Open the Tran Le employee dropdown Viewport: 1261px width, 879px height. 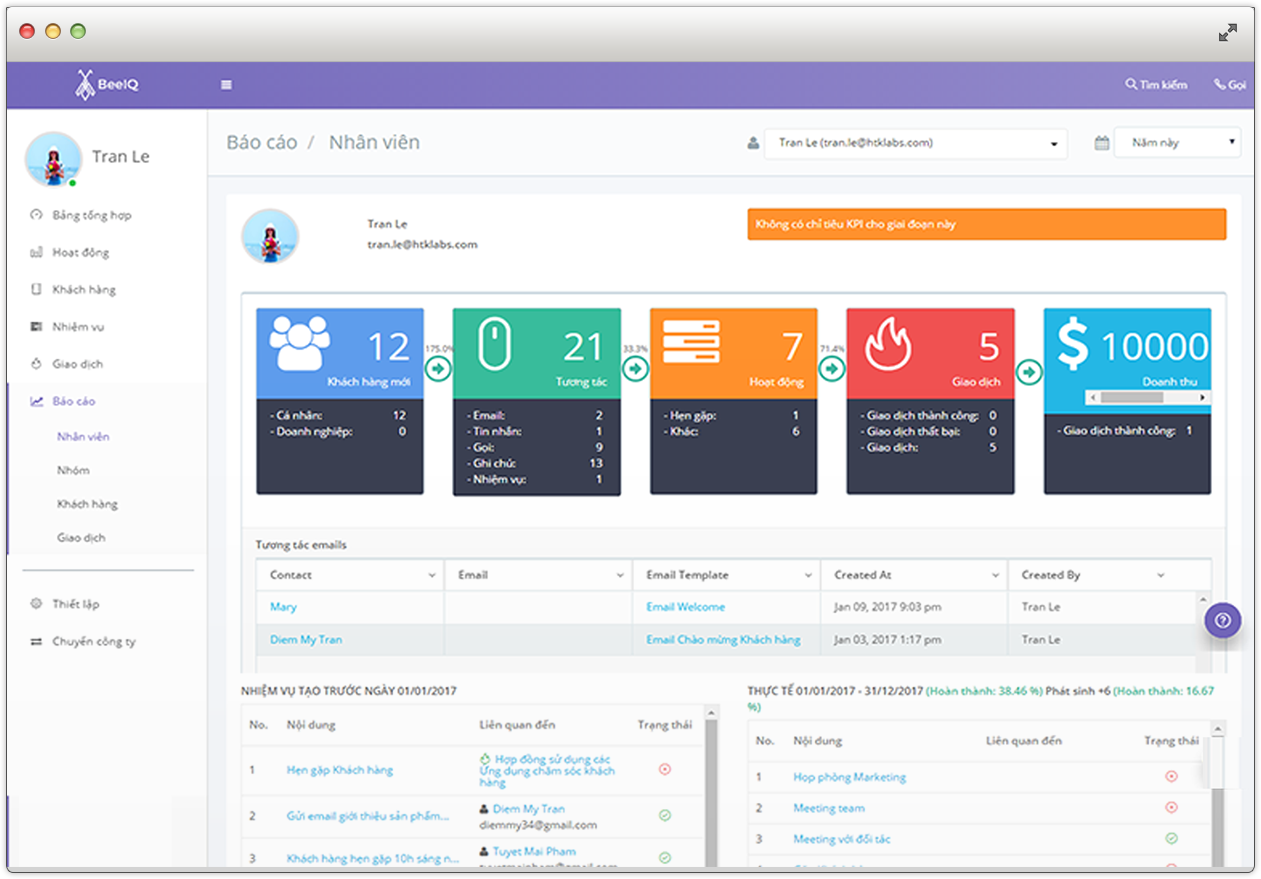click(x=915, y=143)
